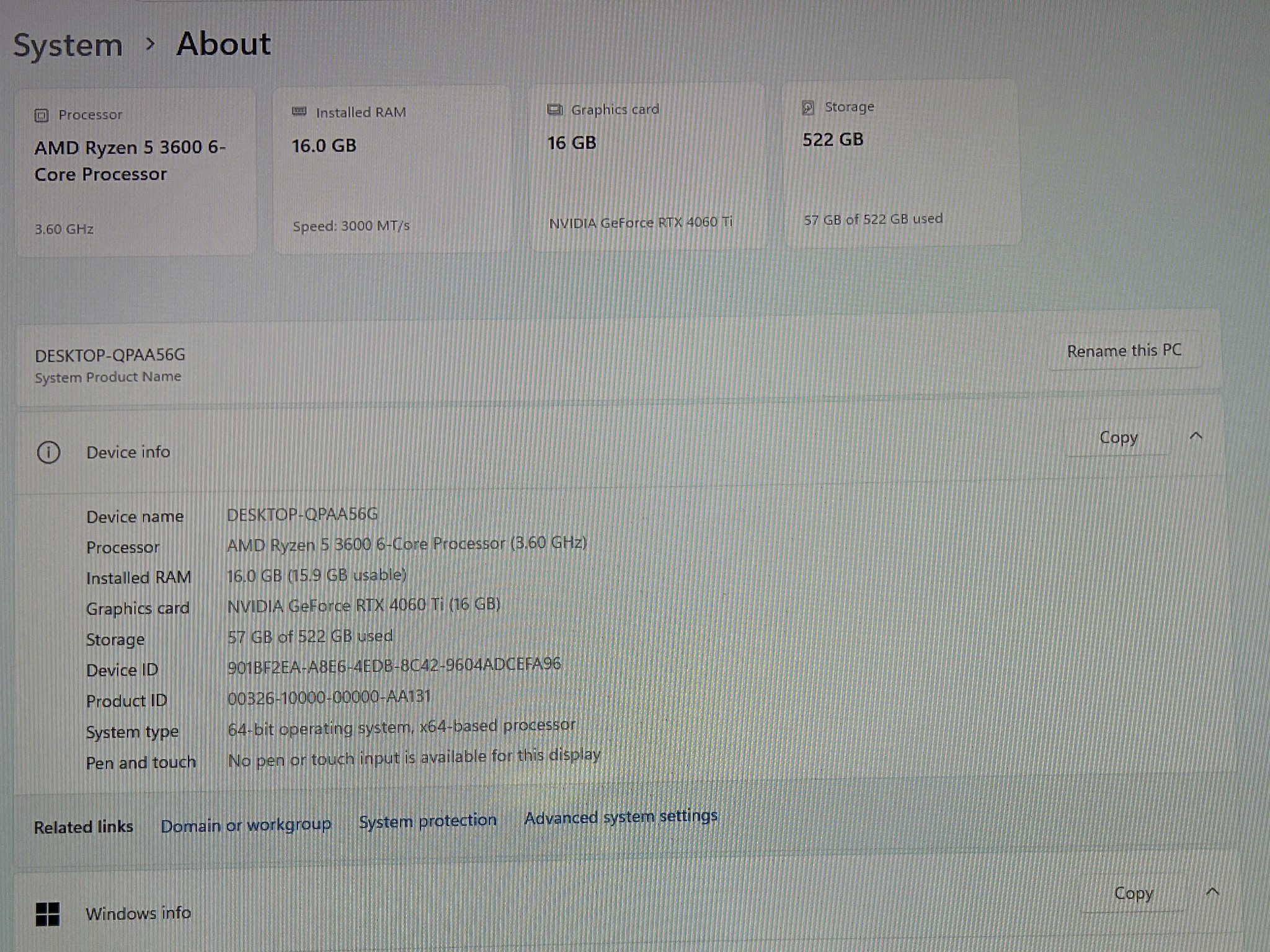Click the System type value

point(402,727)
